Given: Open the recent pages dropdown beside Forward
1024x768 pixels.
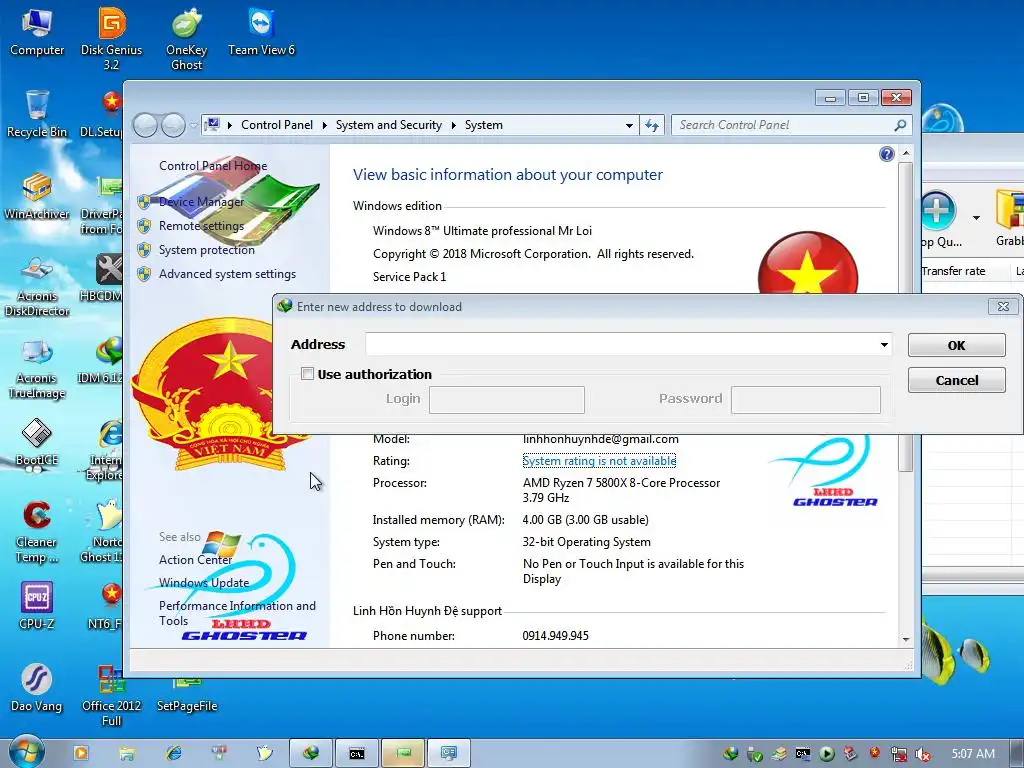Looking at the screenshot, I should point(193,125).
